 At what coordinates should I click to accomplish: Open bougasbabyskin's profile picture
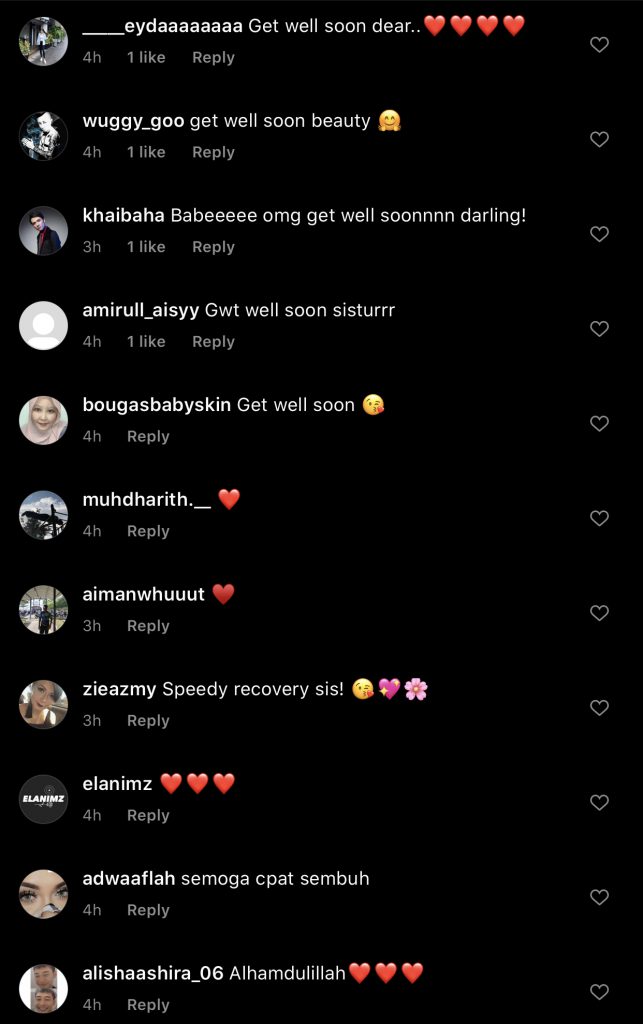click(x=44, y=420)
